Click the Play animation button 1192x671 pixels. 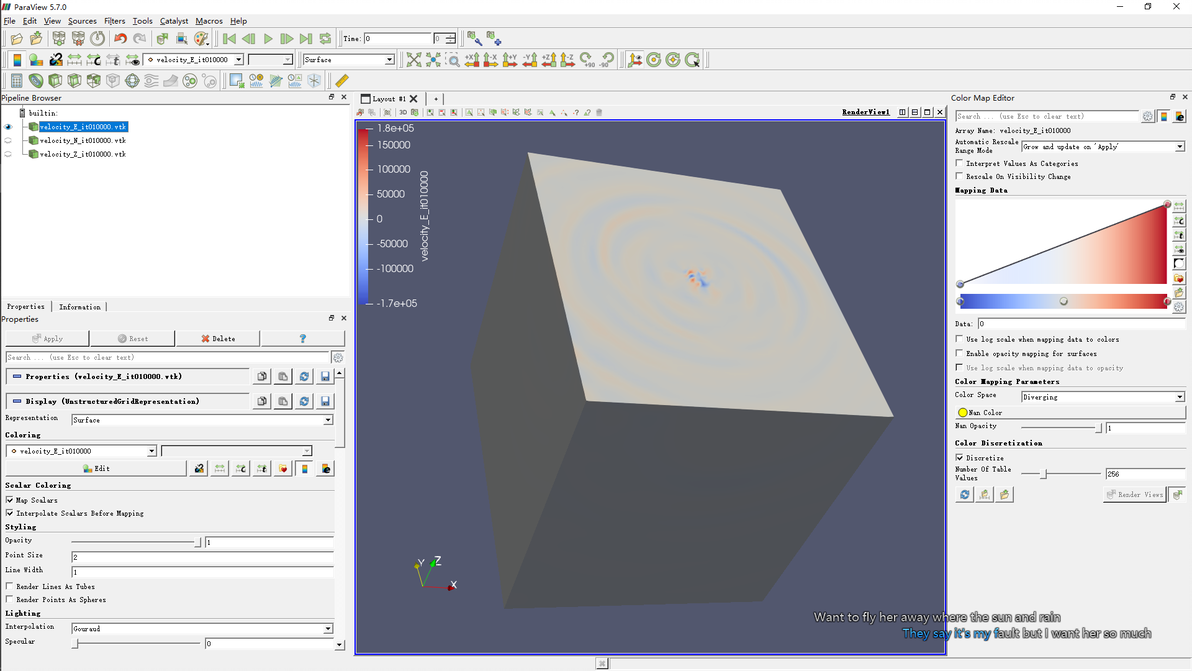(268, 39)
